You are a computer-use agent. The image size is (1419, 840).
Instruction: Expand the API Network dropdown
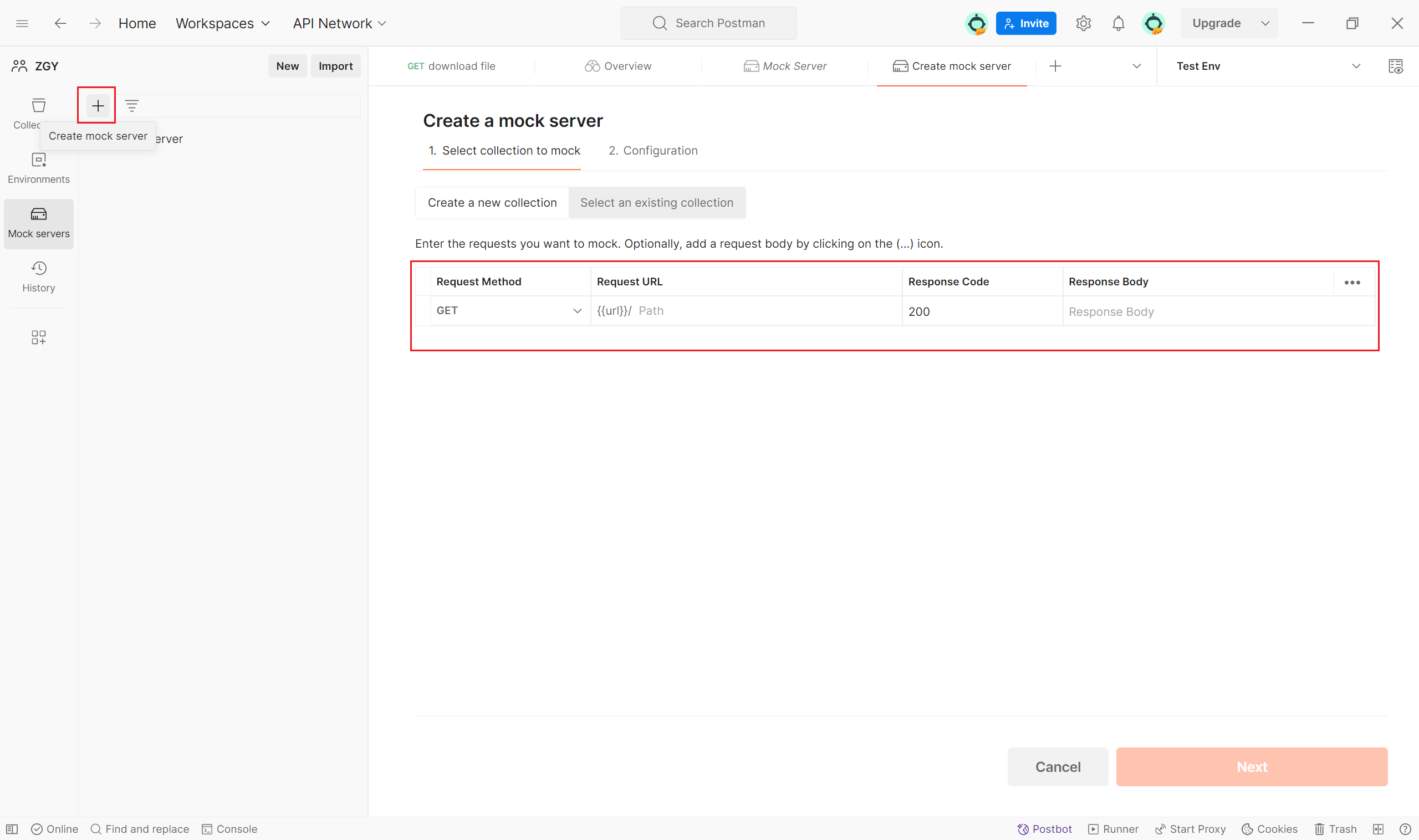339,23
